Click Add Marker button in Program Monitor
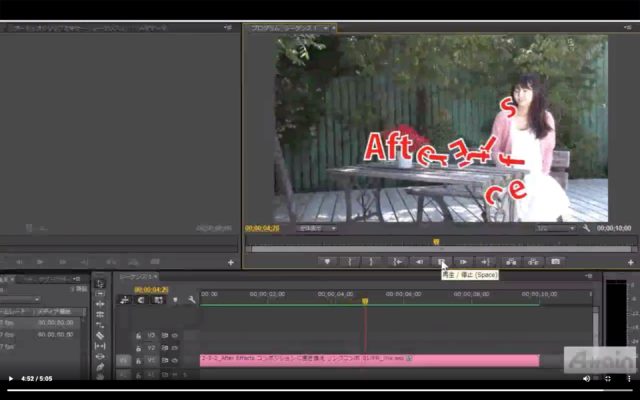Screen dimensions: 640x400 [x=327, y=262]
